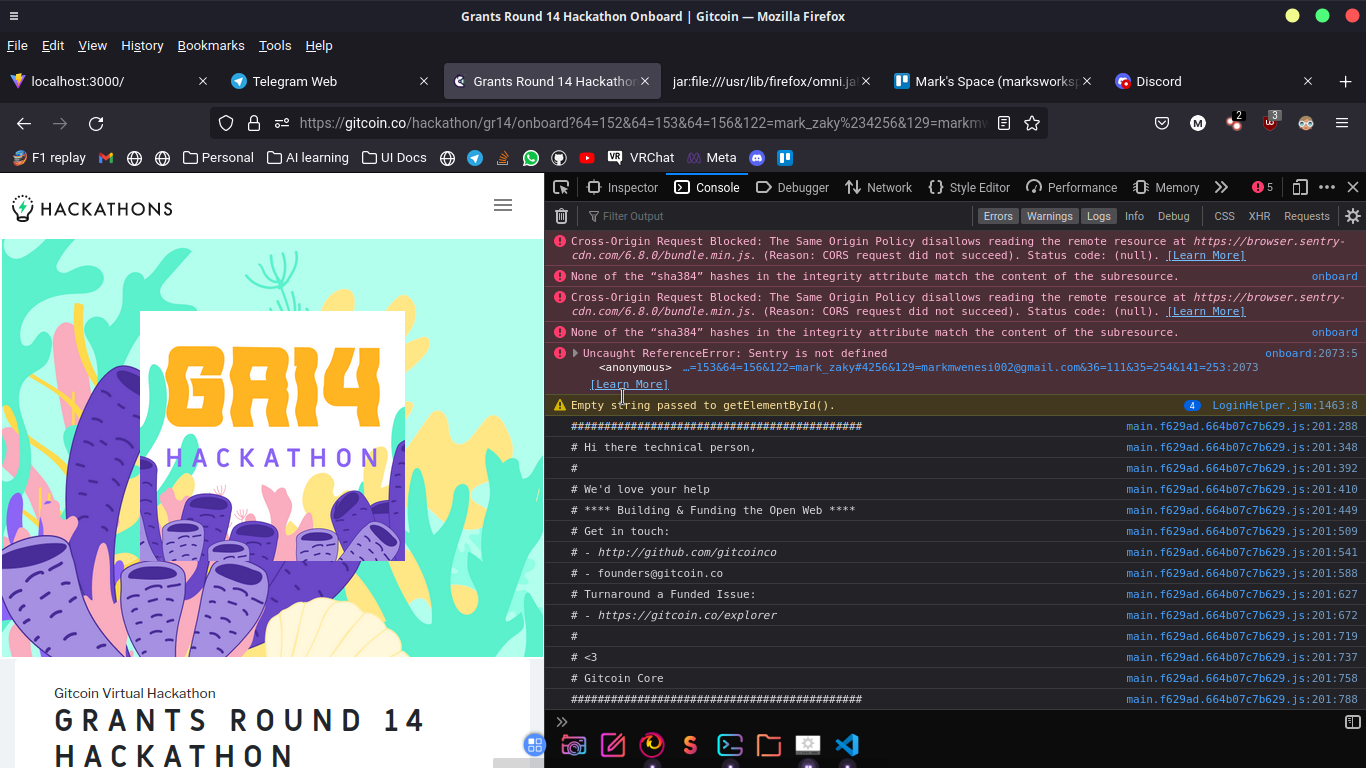The height and width of the screenshot is (768, 1366).
Task: Open the console settings gear
Action: 1353,216
